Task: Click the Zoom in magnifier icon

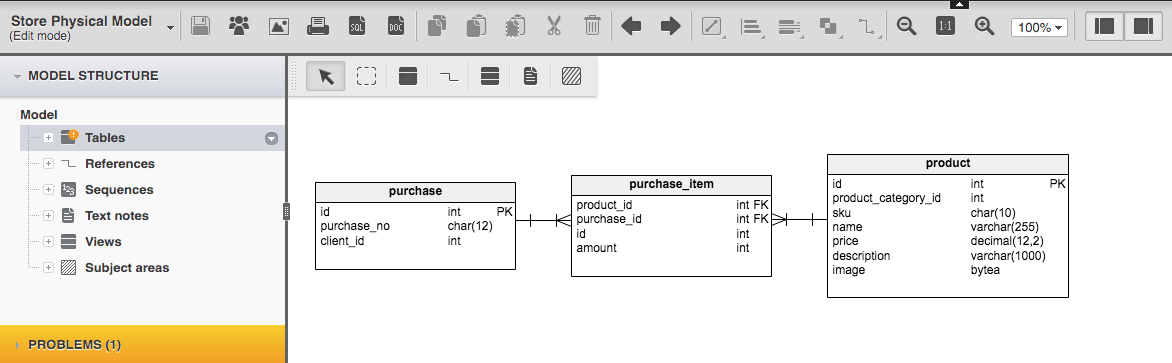Action: 985,27
